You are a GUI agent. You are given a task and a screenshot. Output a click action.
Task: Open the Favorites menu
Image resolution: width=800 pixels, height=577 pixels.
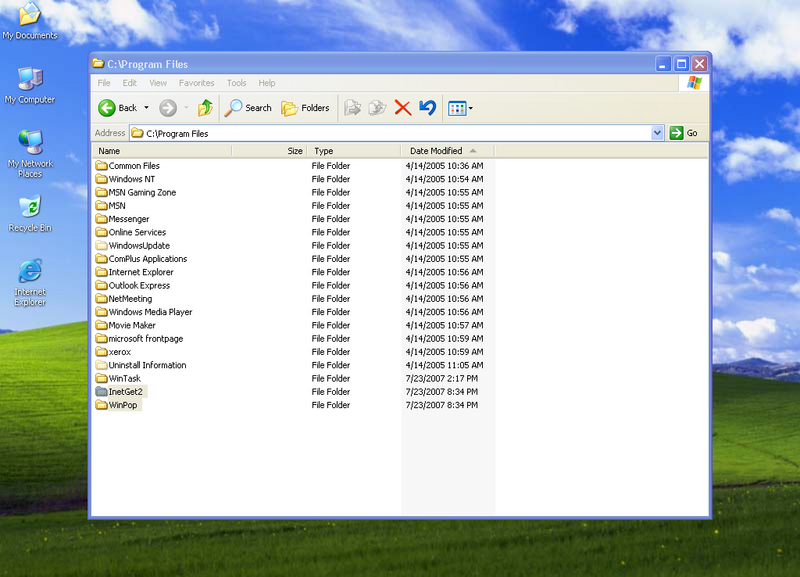tap(196, 83)
